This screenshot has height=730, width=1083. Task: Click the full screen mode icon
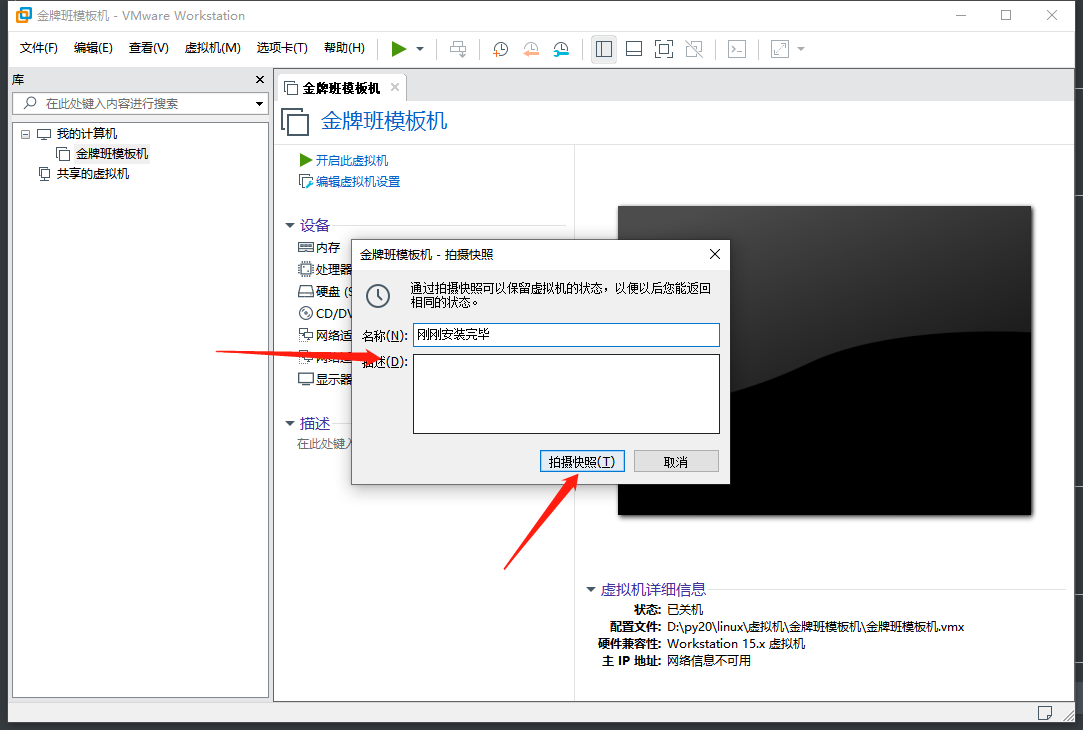point(664,49)
